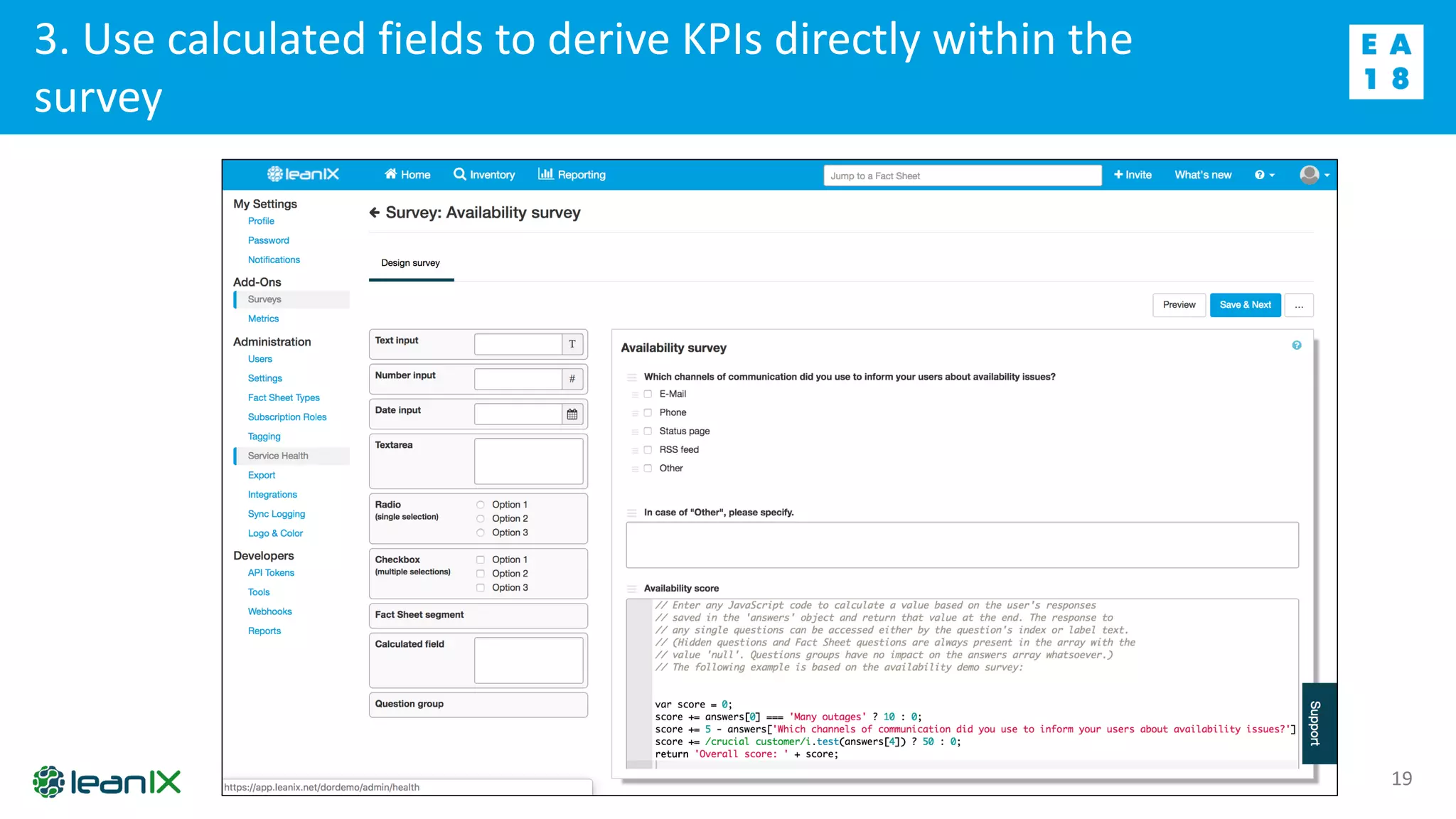Select the Textarea element's text box
The width and height of the screenshot is (1456, 819).
point(529,461)
